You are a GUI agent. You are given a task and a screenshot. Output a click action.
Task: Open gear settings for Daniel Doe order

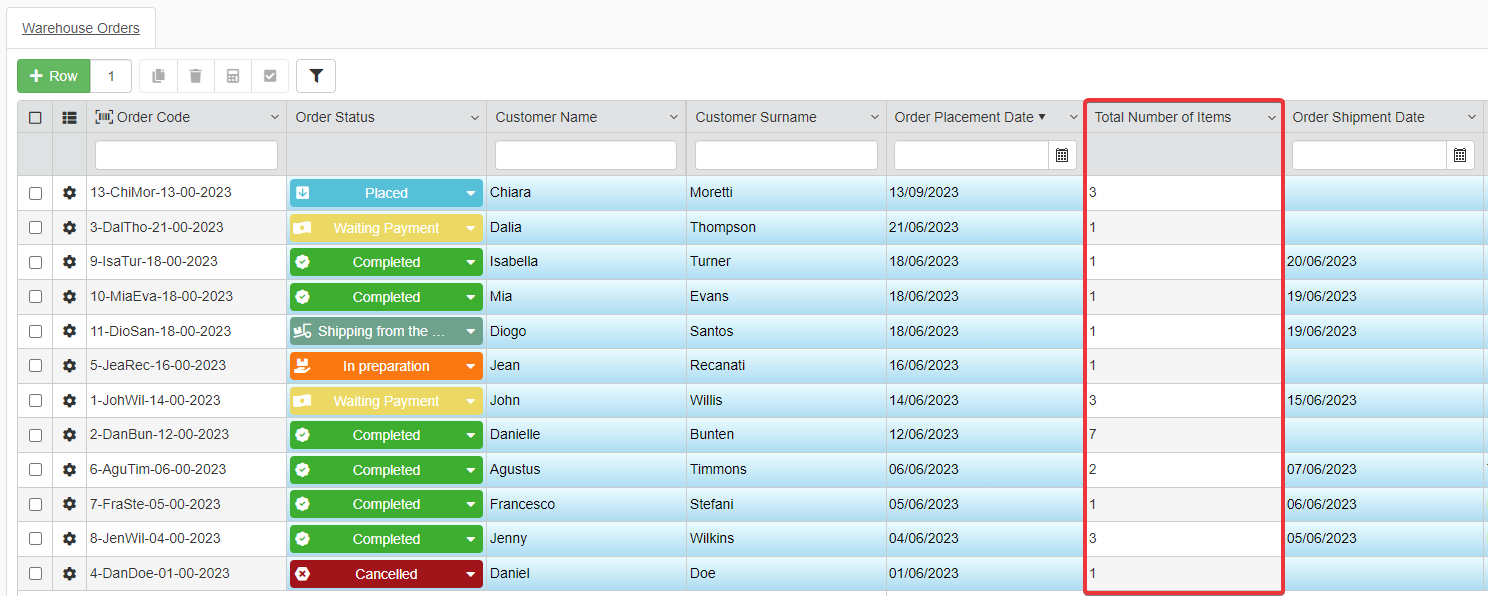pyautogui.click(x=69, y=574)
